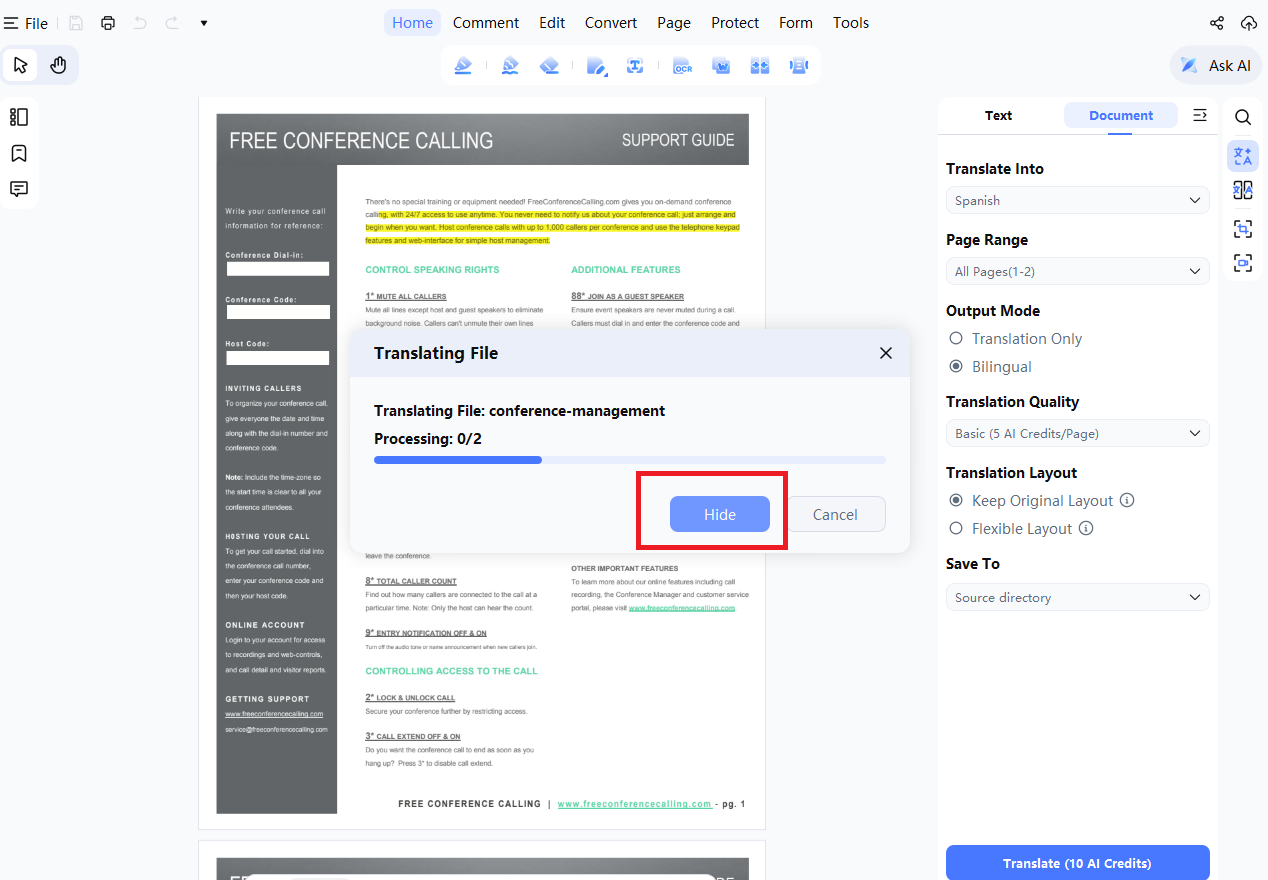Click the crop screenshot capture icon
Image resolution: width=1268 pixels, height=880 pixels.
tap(1243, 229)
